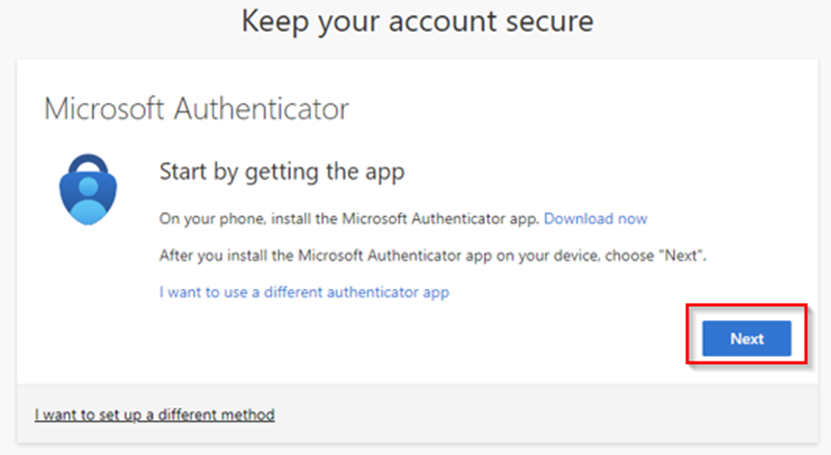
Task: Click the word "Authenticator" in the card title
Action: point(261,109)
